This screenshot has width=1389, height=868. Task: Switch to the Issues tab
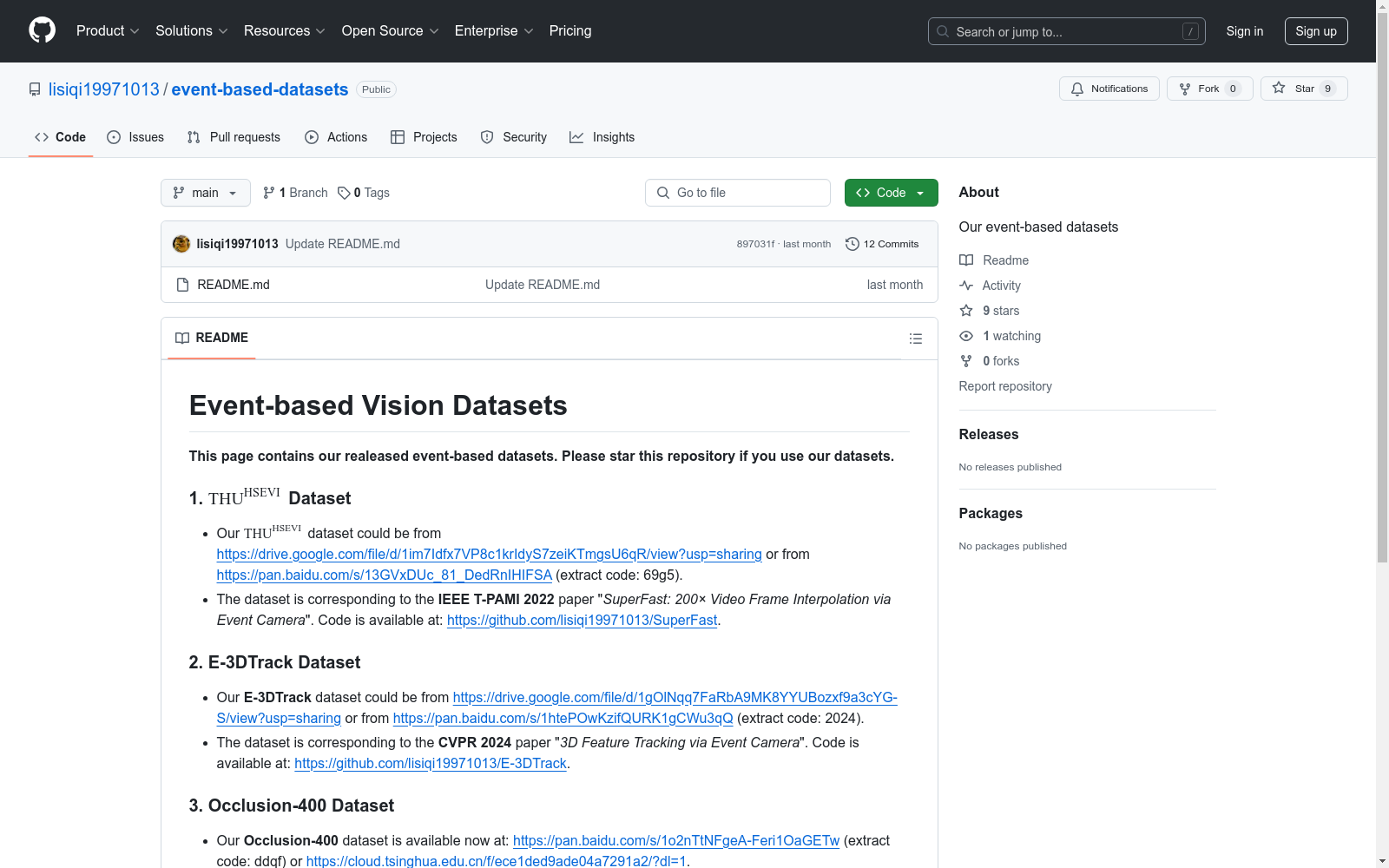point(135,137)
